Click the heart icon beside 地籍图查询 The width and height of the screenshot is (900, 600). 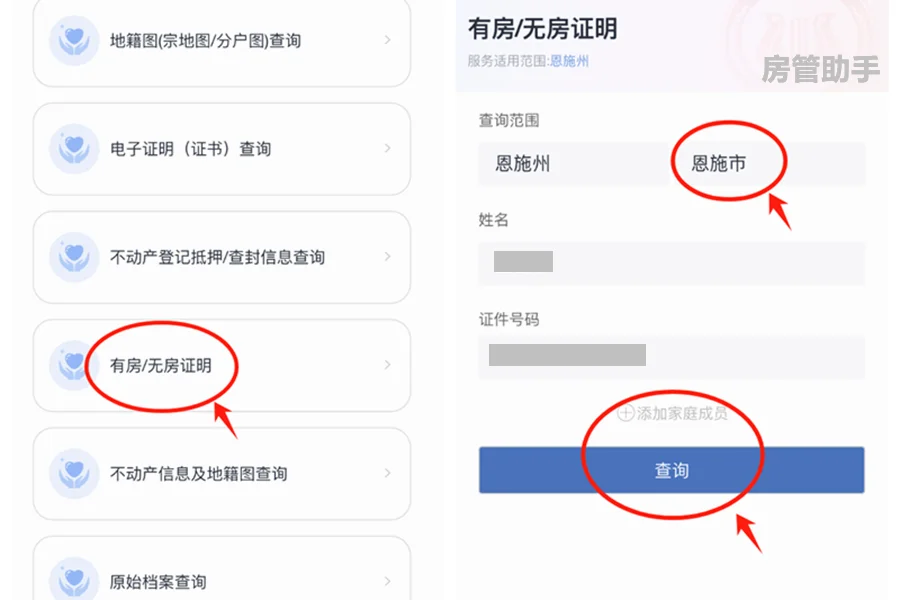click(74, 41)
